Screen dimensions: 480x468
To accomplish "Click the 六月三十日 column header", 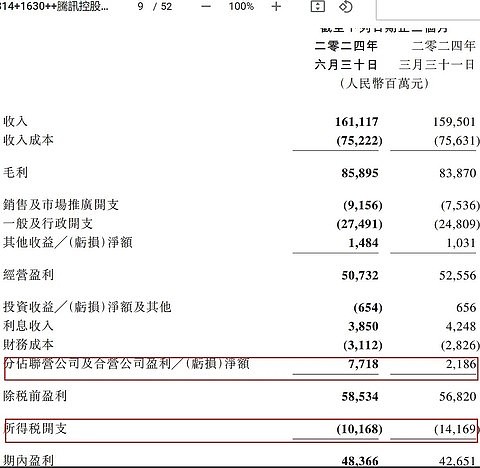I will pos(346,65).
